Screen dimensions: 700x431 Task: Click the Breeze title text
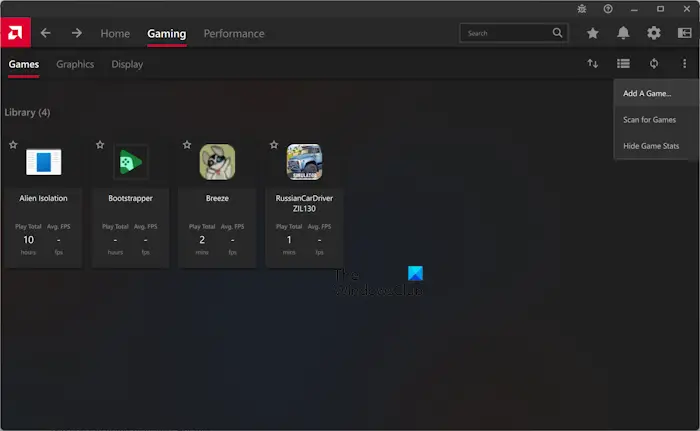217,198
